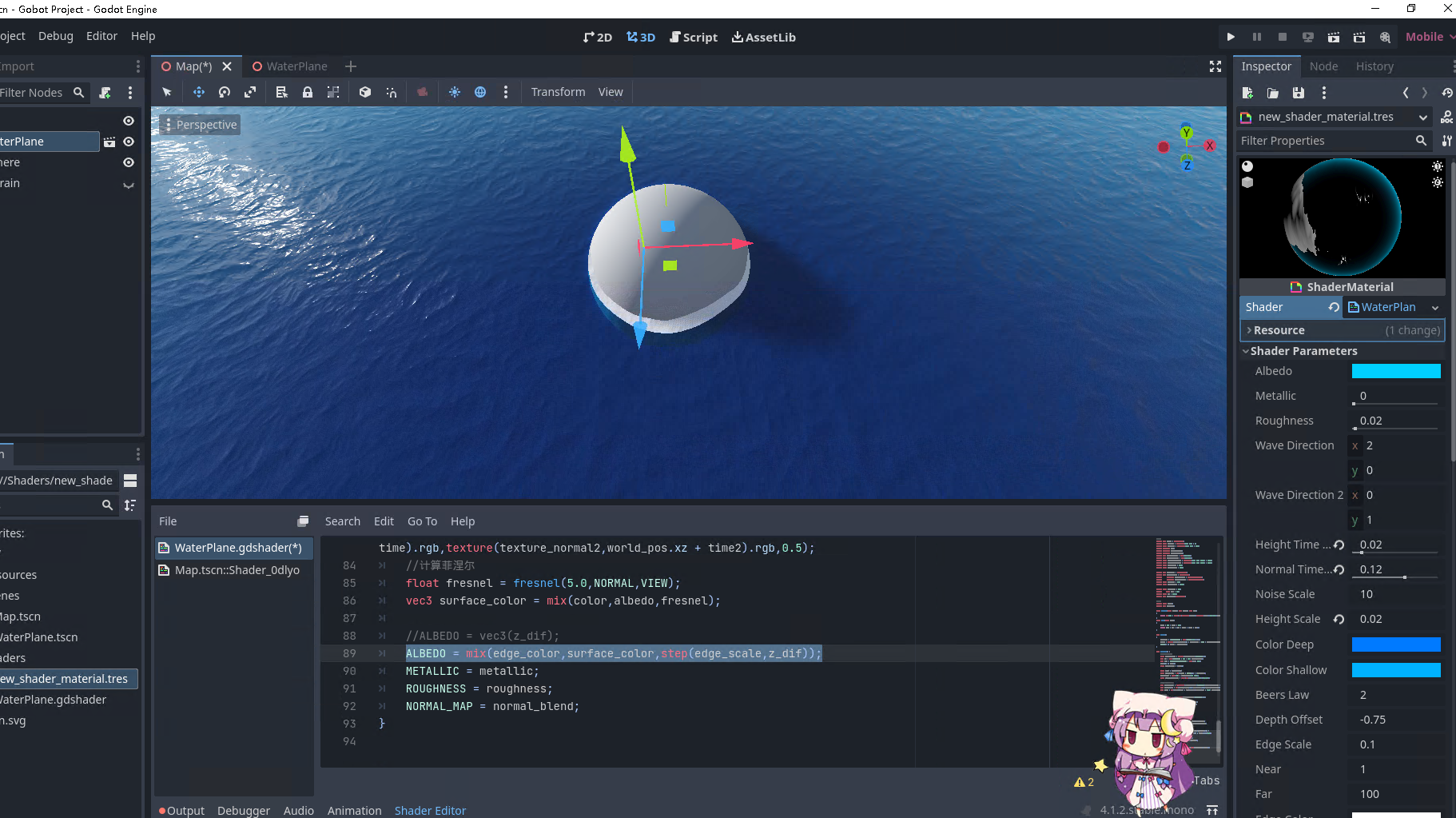
Task: Select the Scale mode tool icon
Action: point(250,92)
